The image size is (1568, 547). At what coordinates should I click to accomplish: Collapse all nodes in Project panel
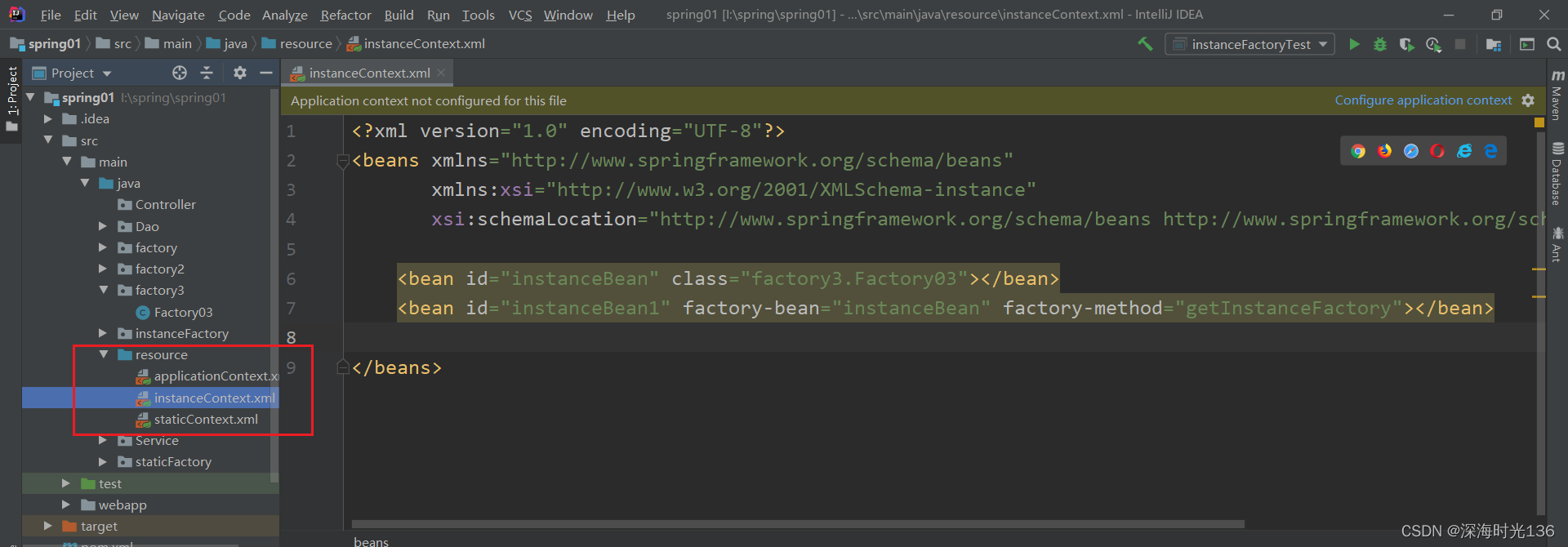click(x=207, y=73)
